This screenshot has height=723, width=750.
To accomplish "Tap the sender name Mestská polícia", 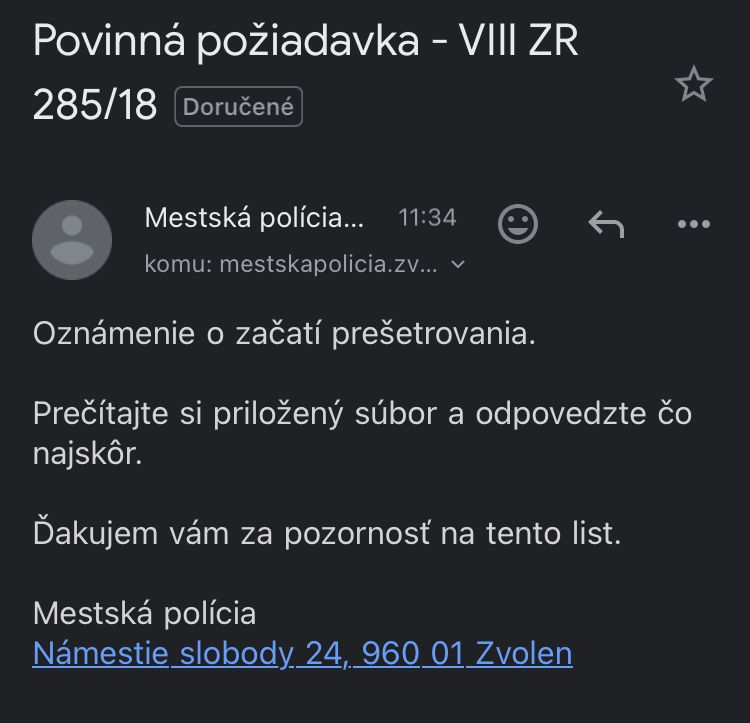I will coord(254,217).
